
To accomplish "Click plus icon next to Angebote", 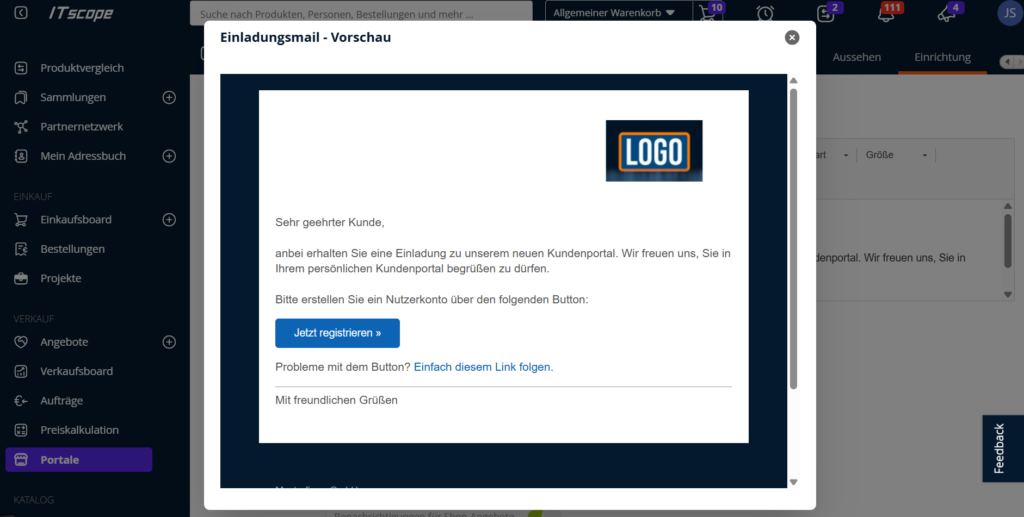I will tap(169, 342).
